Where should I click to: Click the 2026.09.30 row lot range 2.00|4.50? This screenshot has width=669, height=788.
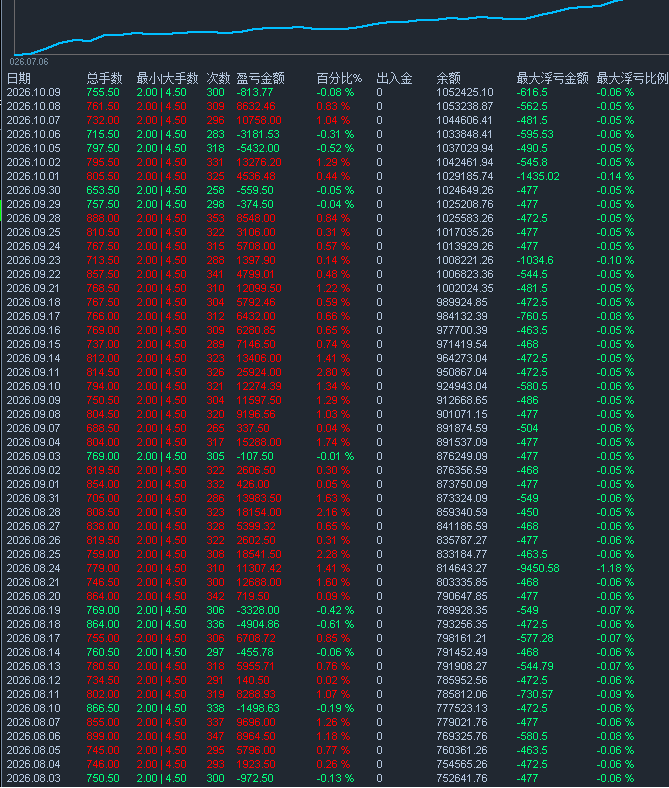pyautogui.click(x=161, y=190)
